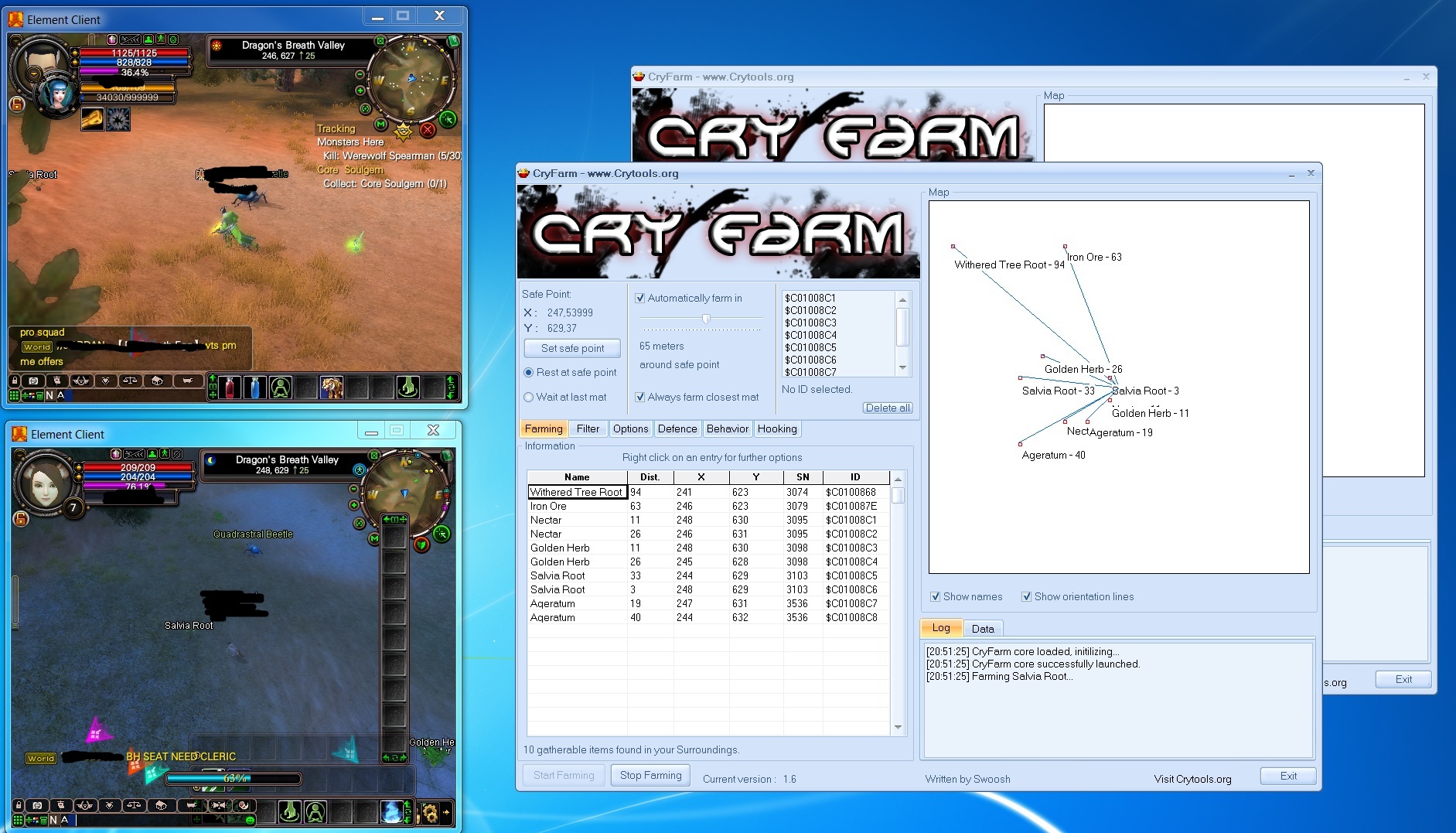Viewport: 1456px width, 833px height.
Task: Toggle Automatically farm in checkbox
Action: tap(640, 298)
